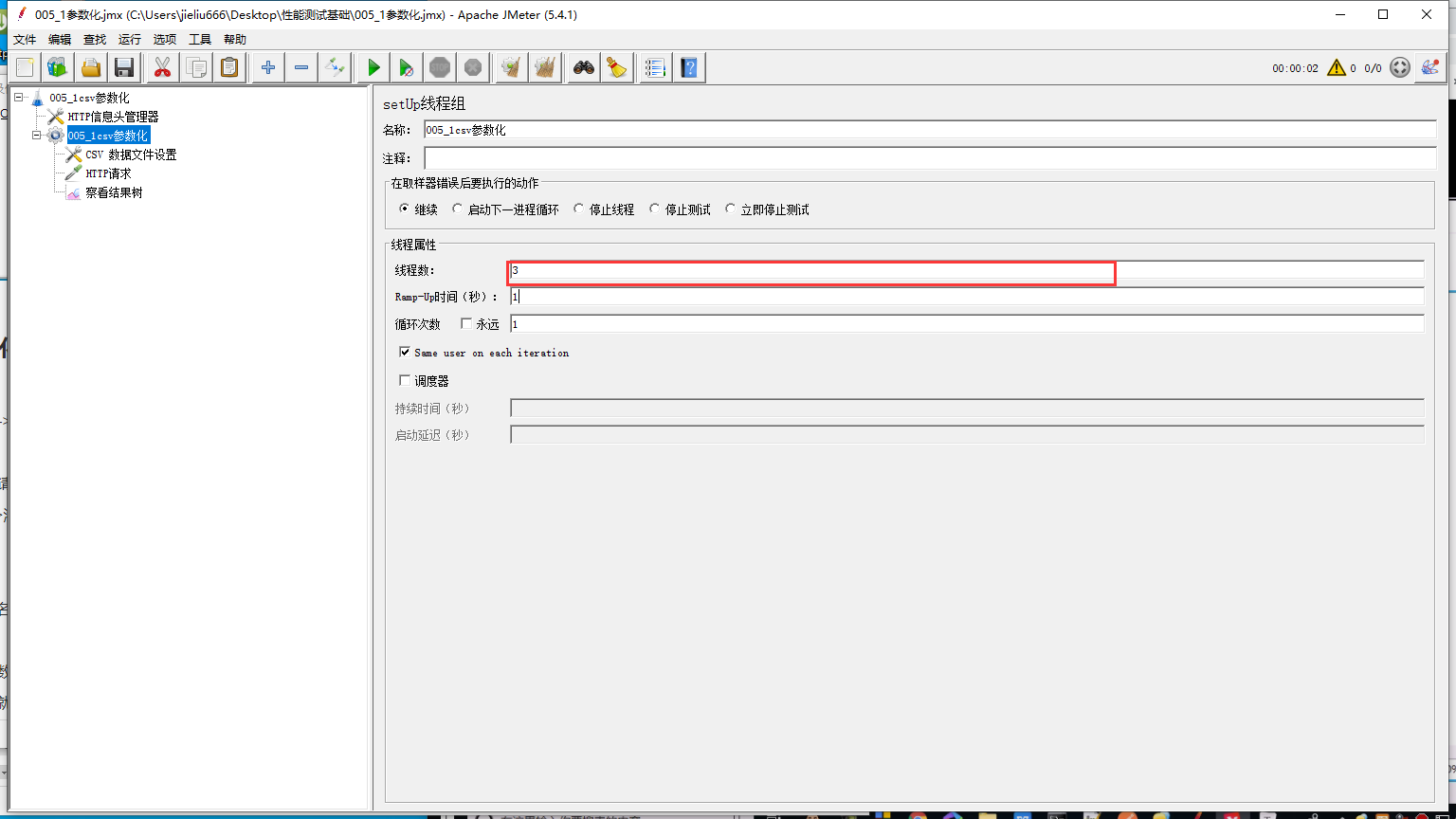This screenshot has width=1456, height=819.
Task: Click the 循环次数 loop count field
Action: tap(967, 324)
